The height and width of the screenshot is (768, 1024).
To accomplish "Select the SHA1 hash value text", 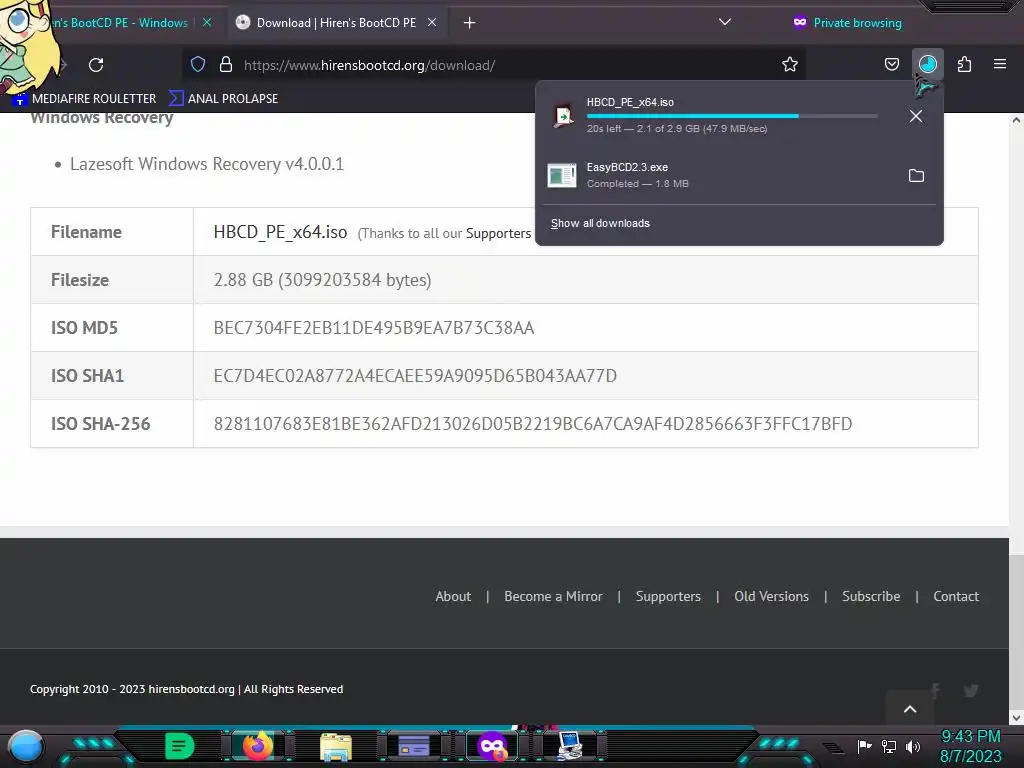I will tap(415, 376).
